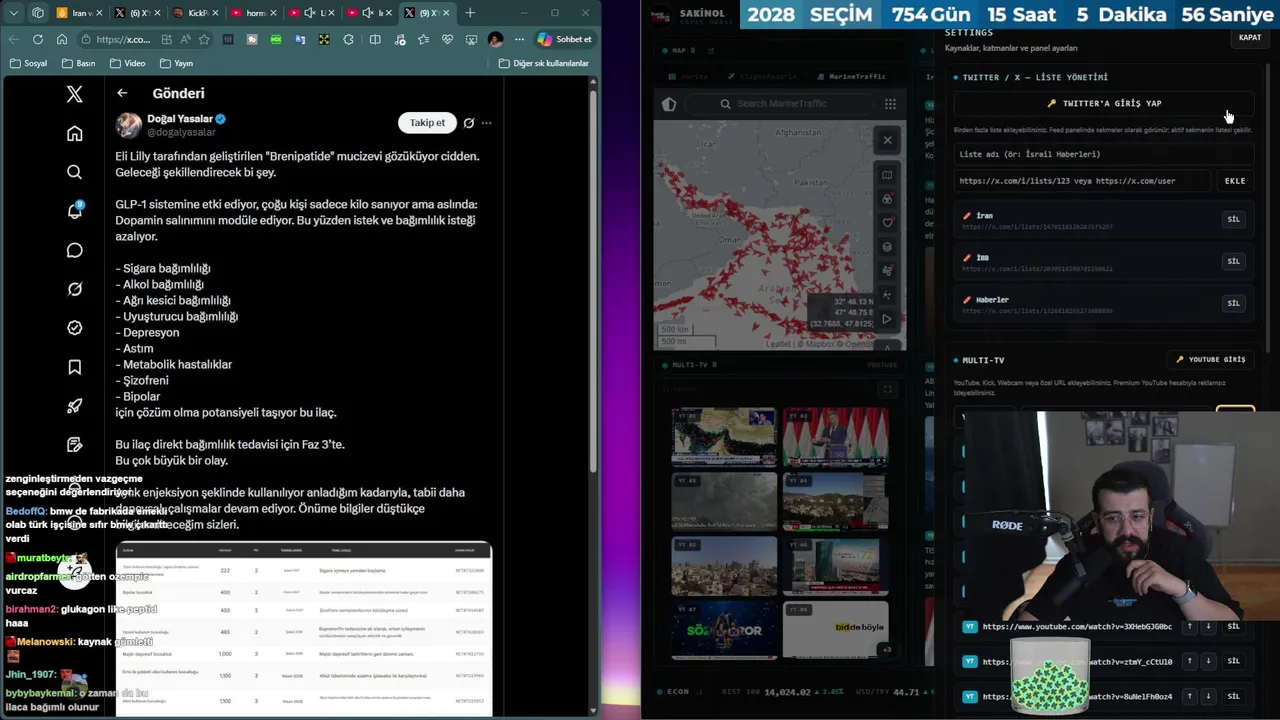Click the X logo at top of sidebar
Image resolution: width=1280 pixels, height=720 pixels.
(x=74, y=94)
